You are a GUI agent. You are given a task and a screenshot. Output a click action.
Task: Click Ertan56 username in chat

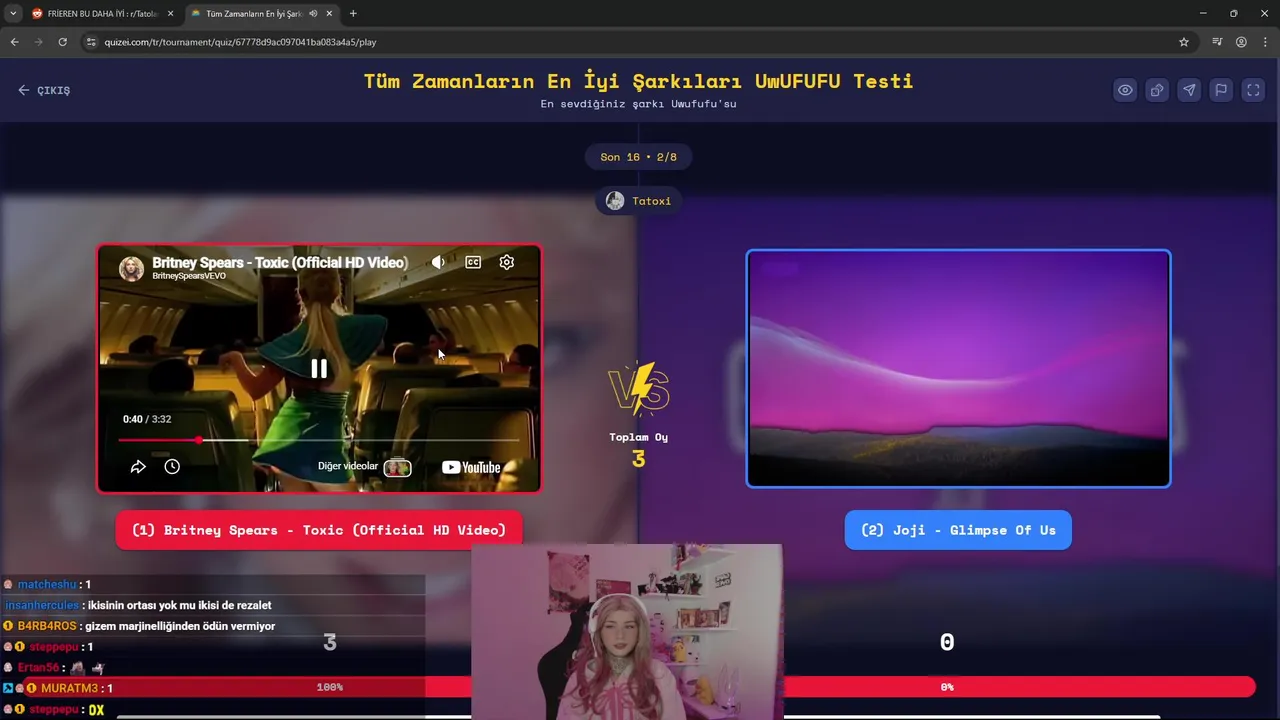tap(39, 668)
